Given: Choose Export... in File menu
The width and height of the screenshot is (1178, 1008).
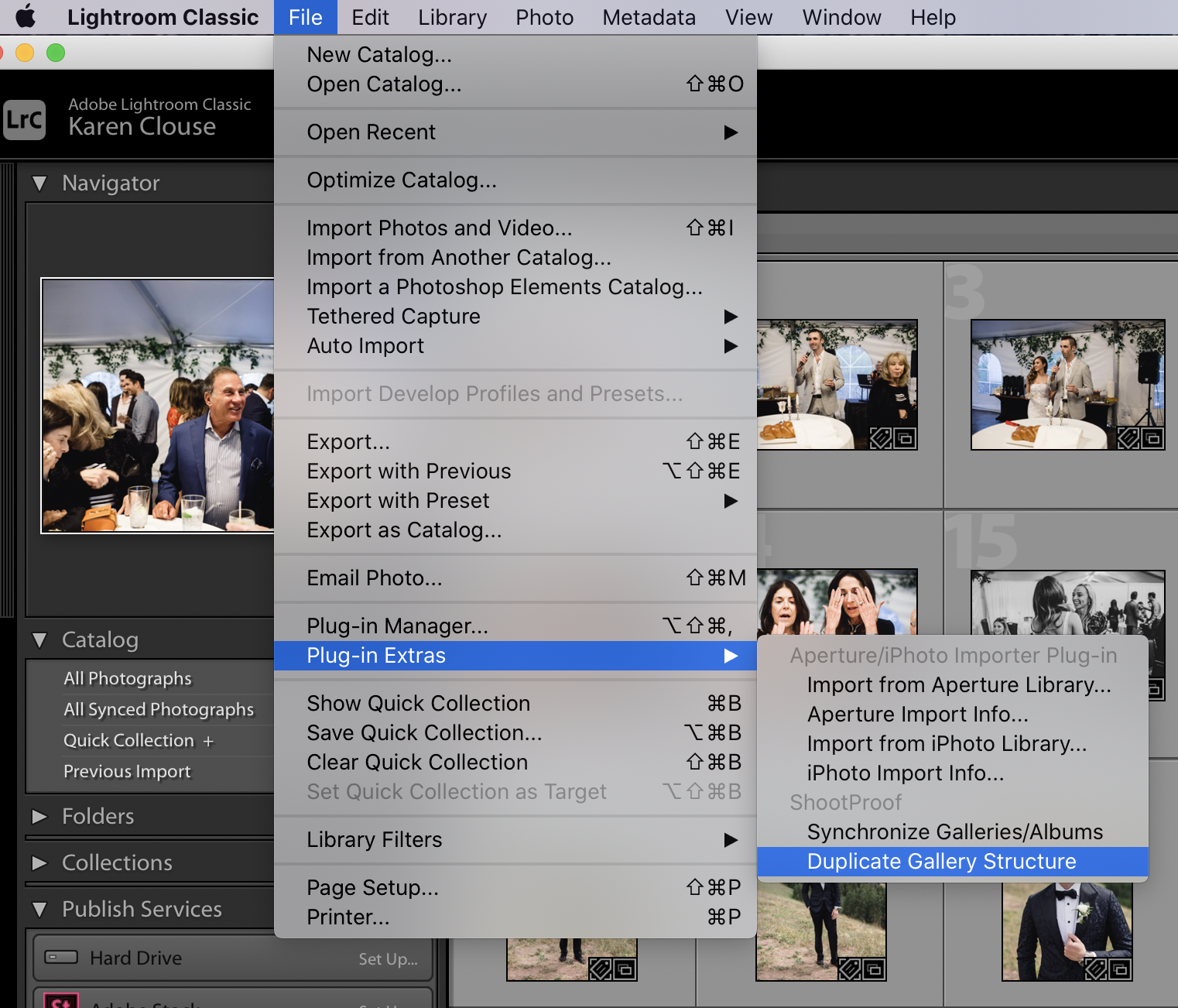Looking at the screenshot, I should [515, 442].
